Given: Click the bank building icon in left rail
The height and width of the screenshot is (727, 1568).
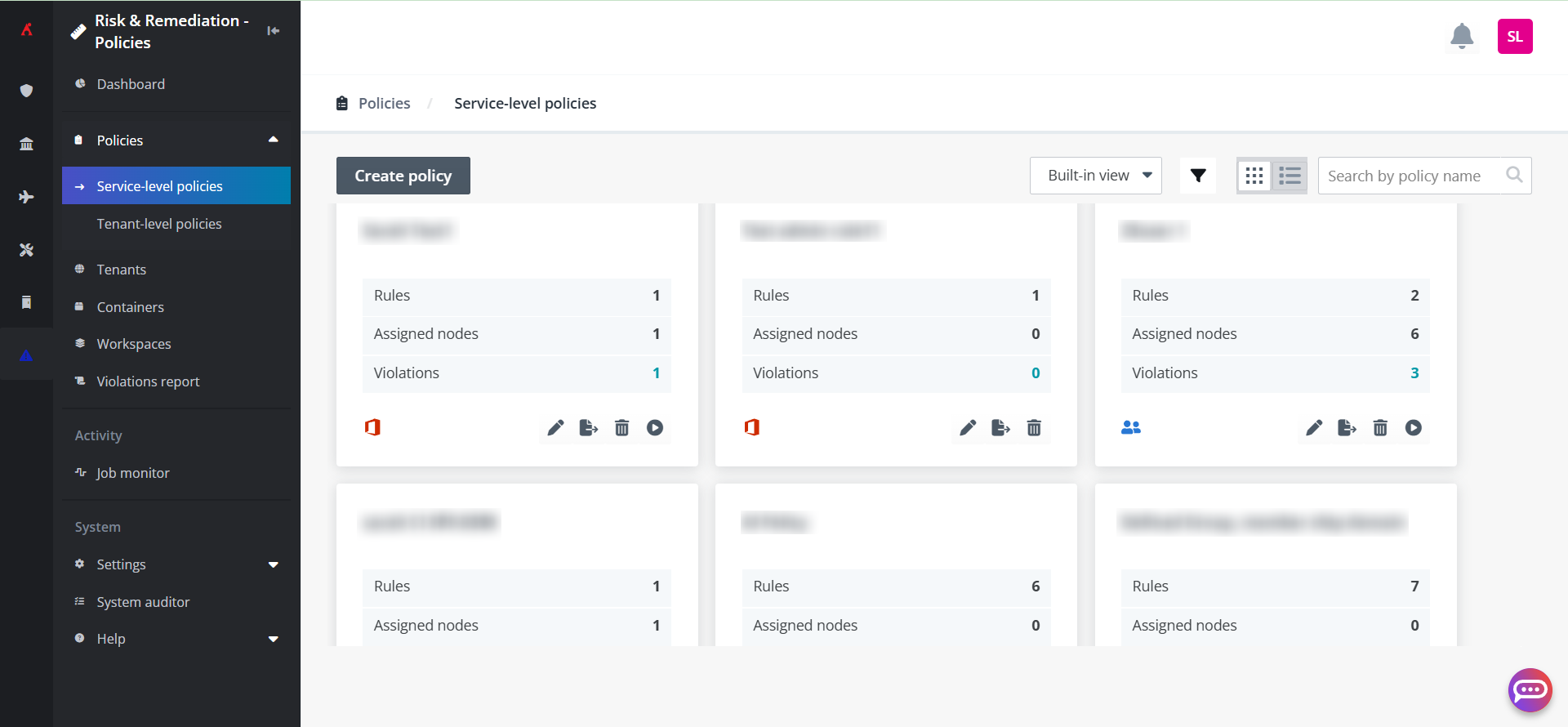Looking at the screenshot, I should tap(26, 144).
